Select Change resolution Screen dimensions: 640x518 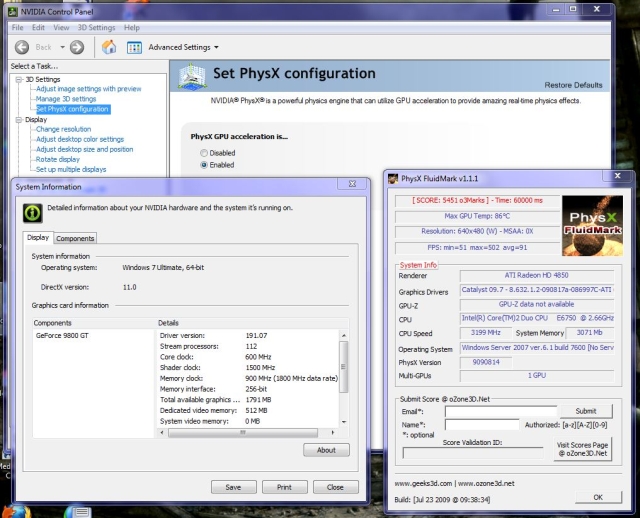[64, 129]
